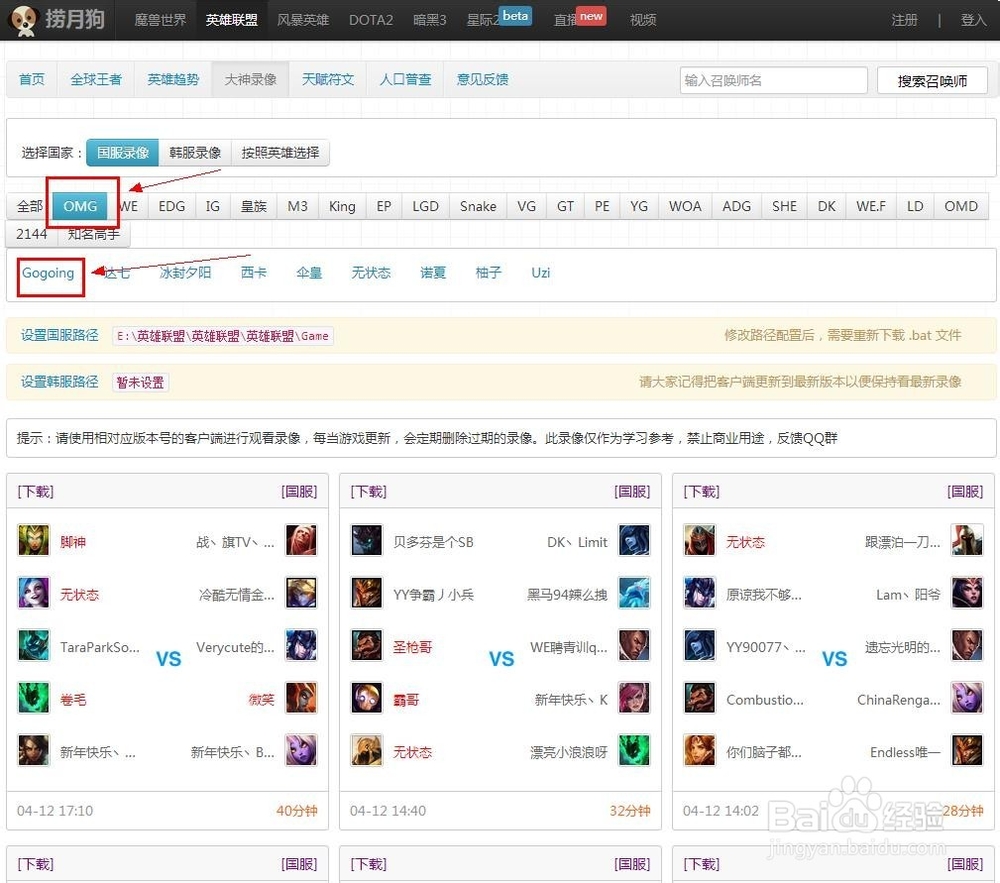The image size is (1000, 883).
Task: Click 注册 link
Action: (x=904, y=20)
